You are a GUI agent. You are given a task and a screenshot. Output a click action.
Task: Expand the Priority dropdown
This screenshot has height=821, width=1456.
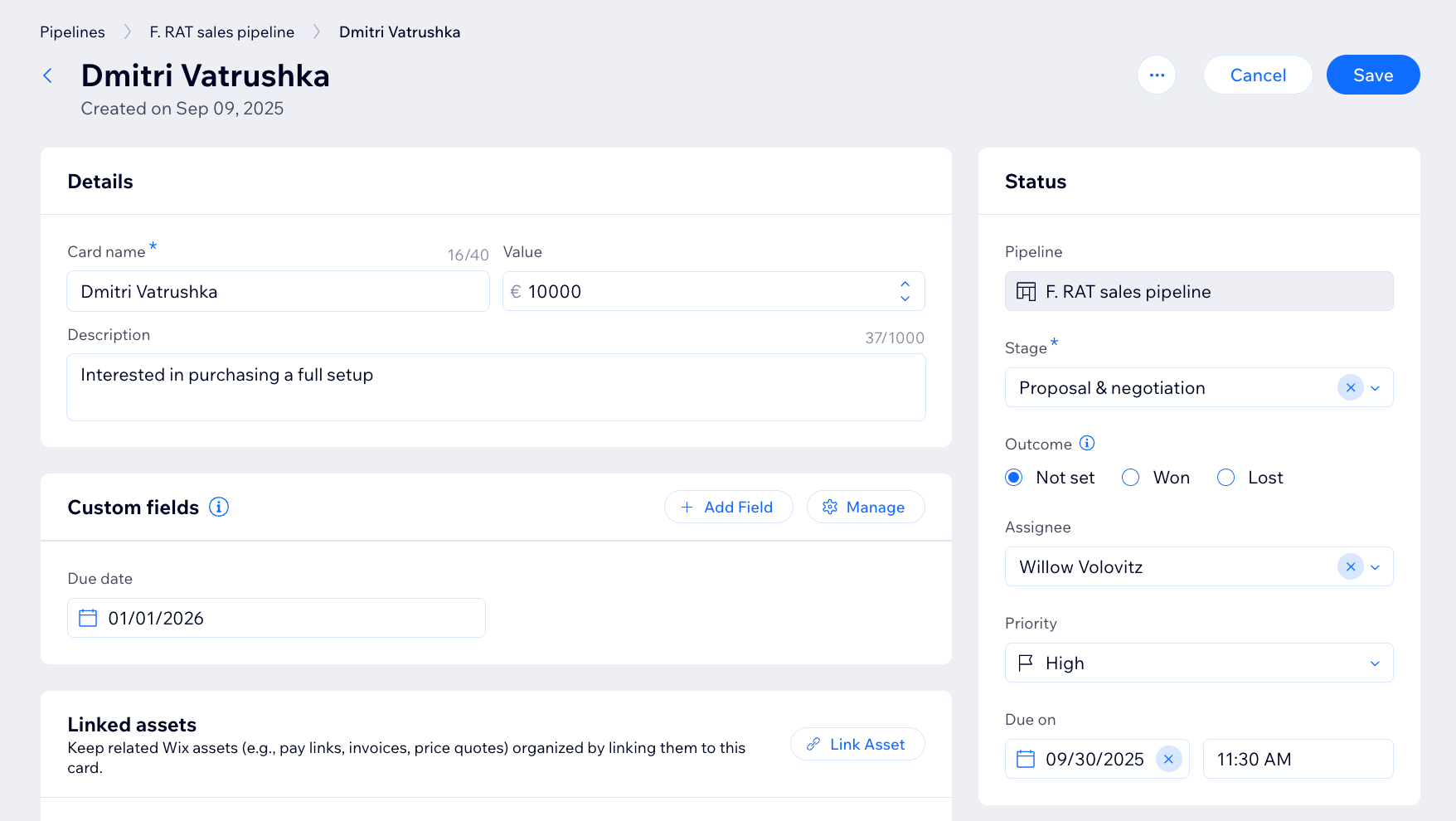coord(1376,663)
